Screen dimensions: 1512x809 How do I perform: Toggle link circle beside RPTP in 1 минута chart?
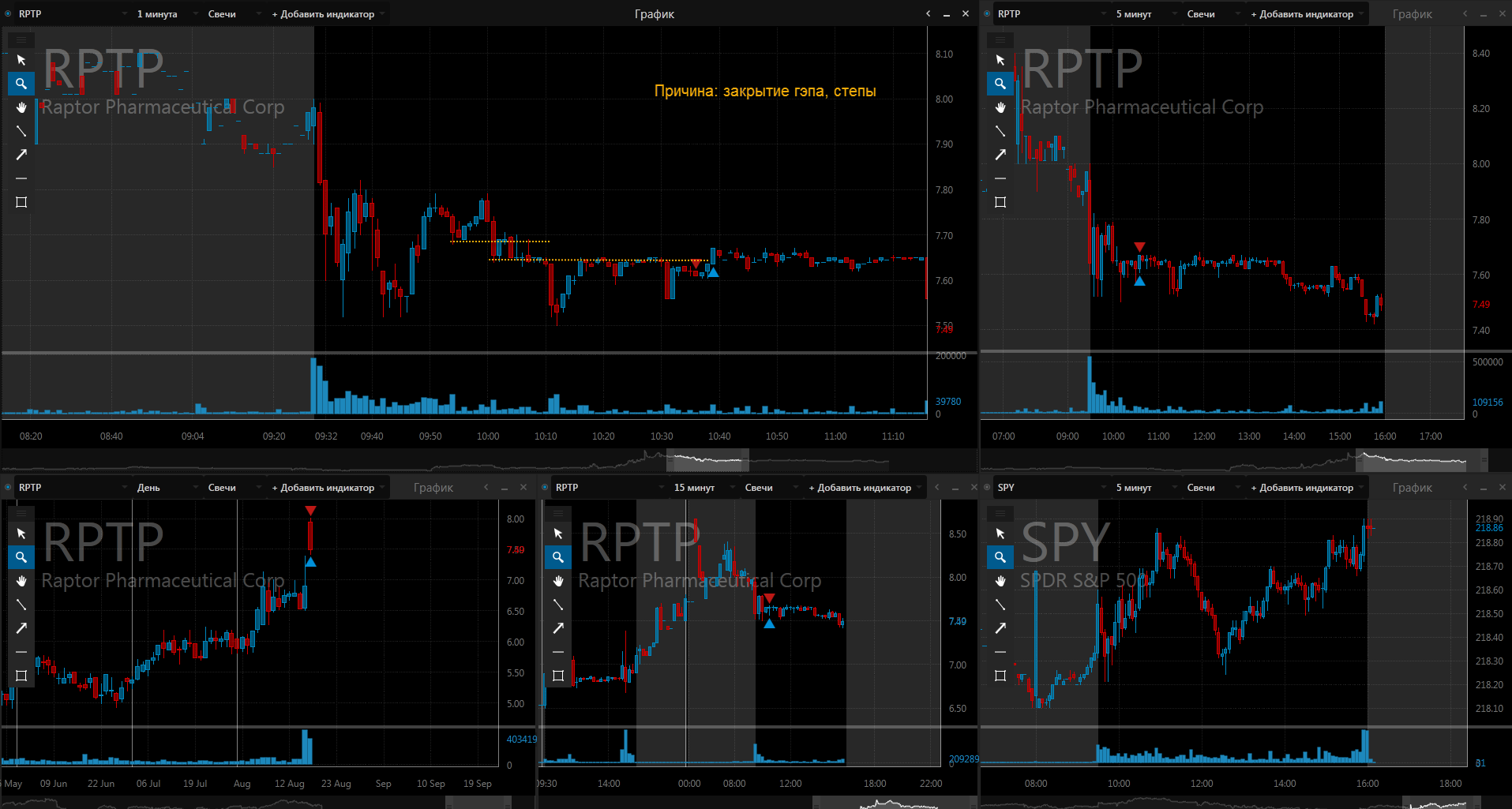click(x=8, y=14)
